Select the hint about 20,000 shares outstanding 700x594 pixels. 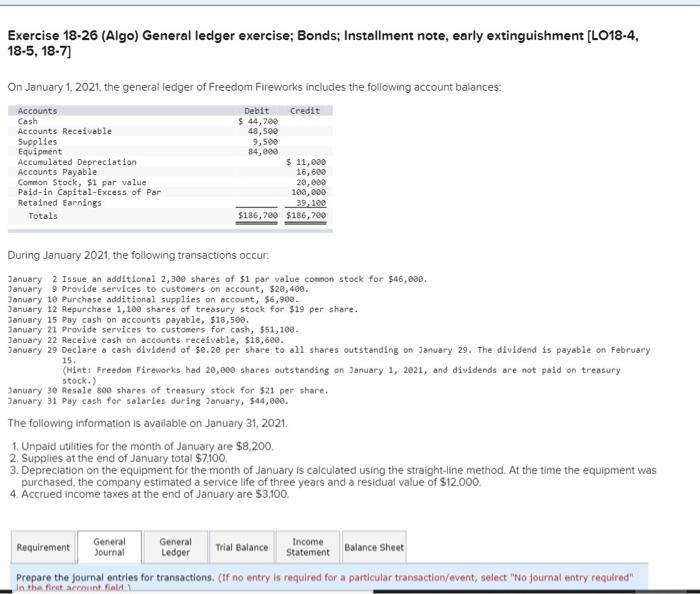tap(341, 375)
